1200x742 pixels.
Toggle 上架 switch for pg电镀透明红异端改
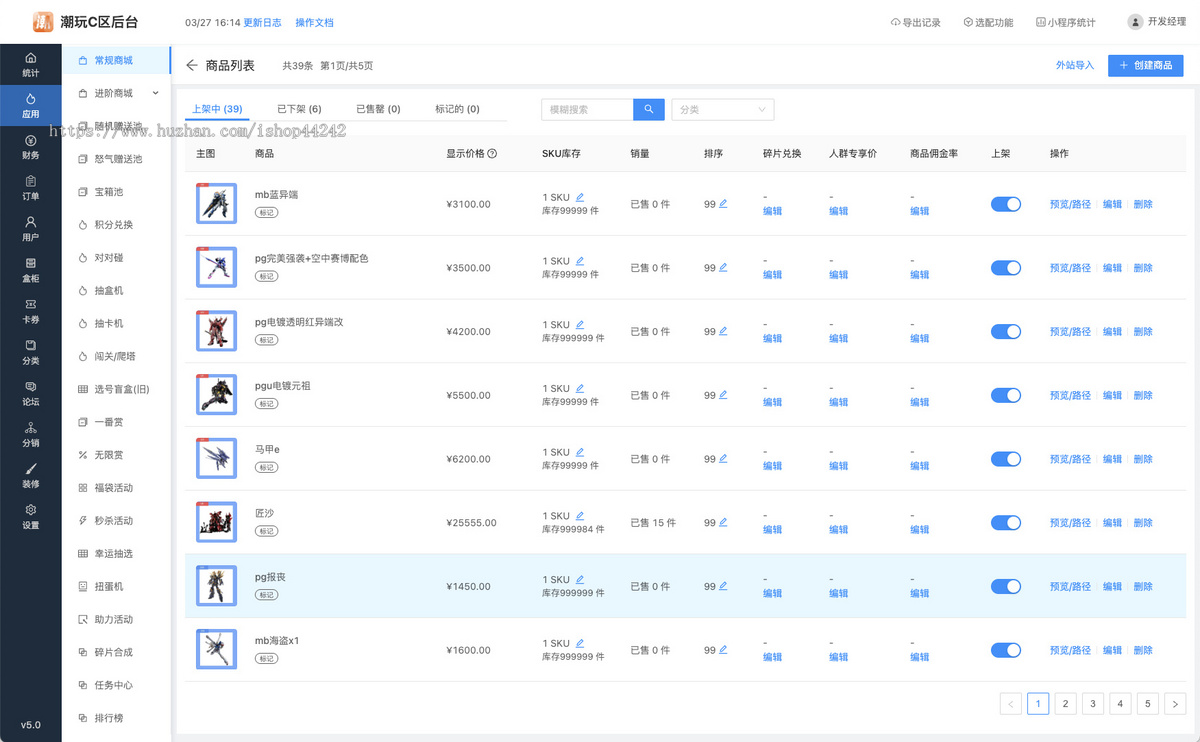[1006, 331]
